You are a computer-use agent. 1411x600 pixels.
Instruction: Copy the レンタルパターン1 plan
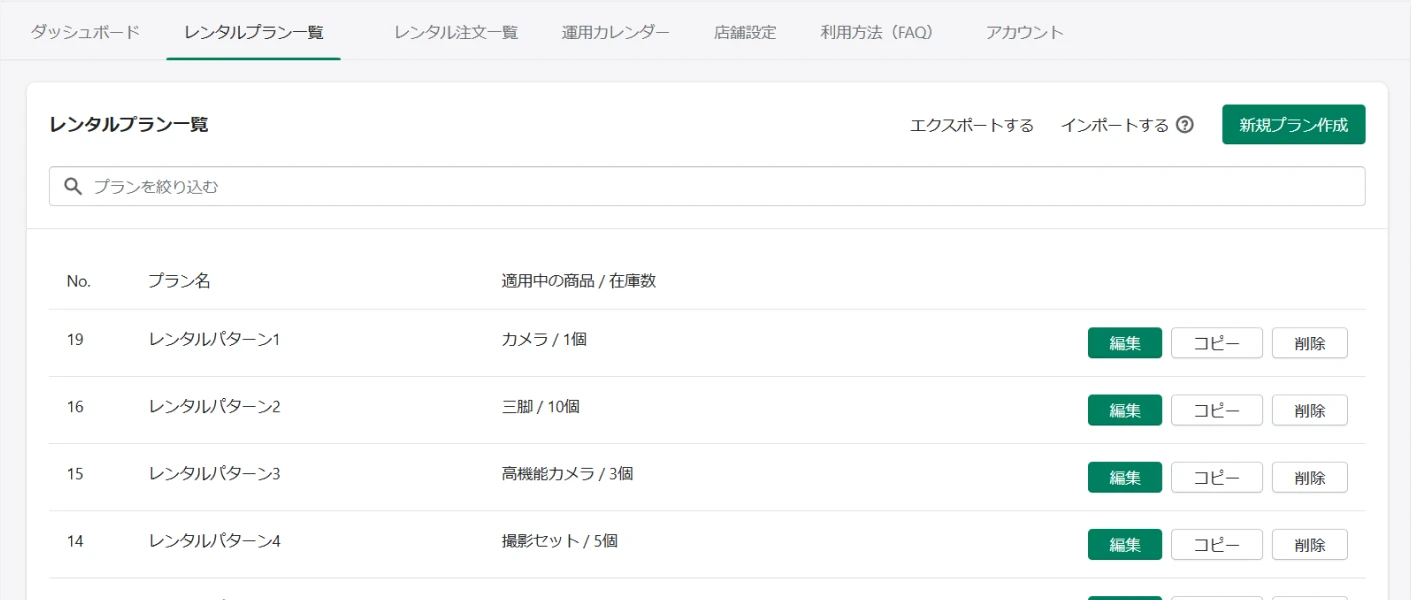click(1216, 343)
